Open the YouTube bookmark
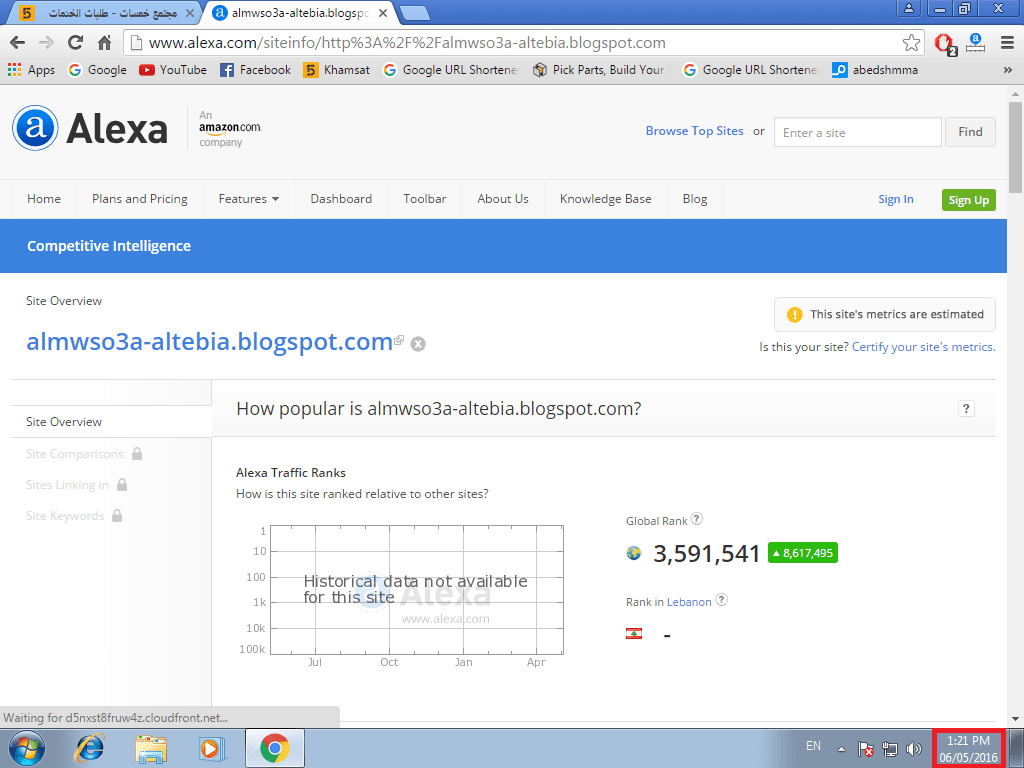The width and height of the screenshot is (1024, 768). click(x=173, y=70)
